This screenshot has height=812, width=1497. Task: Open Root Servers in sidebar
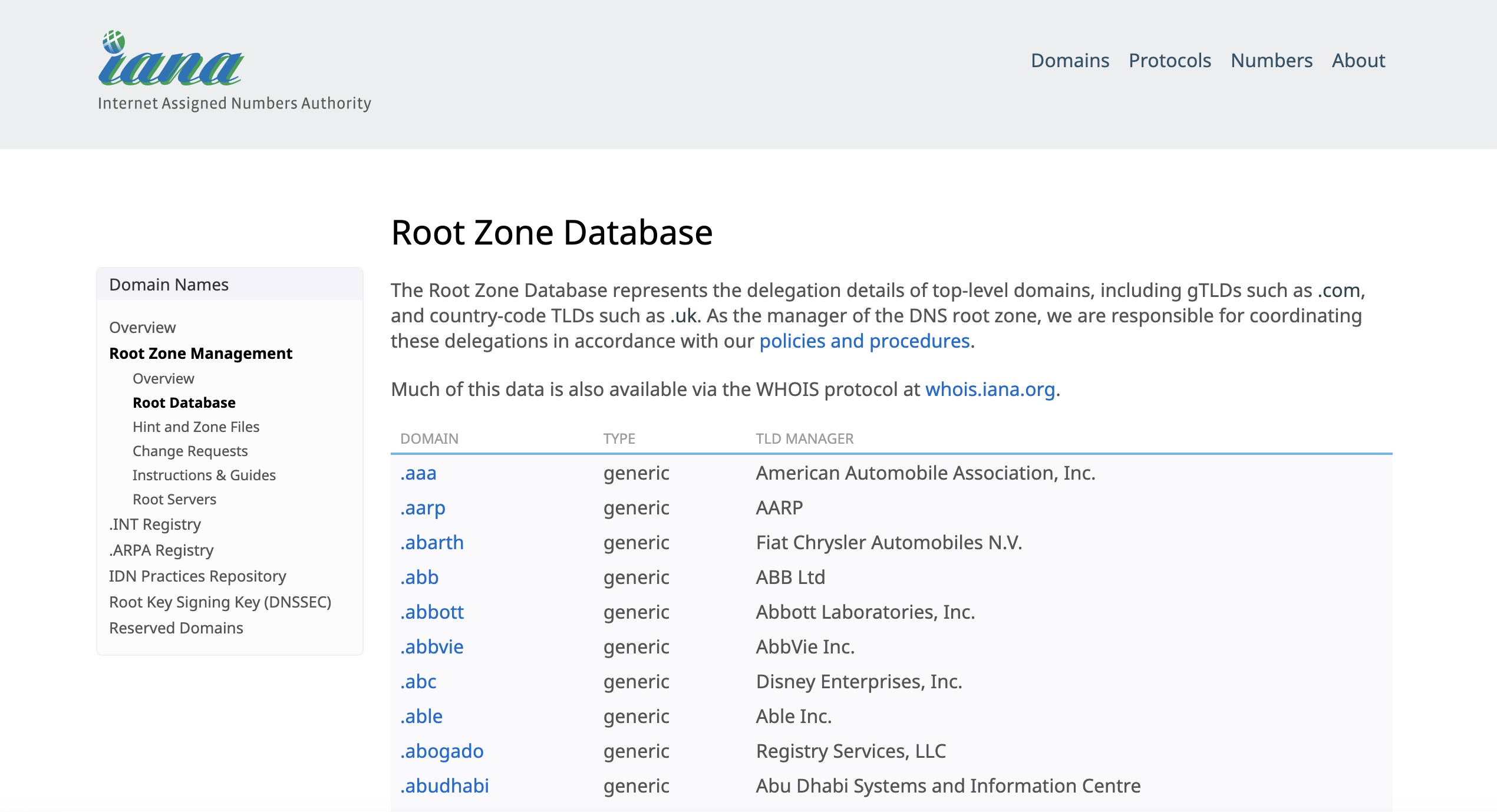(x=174, y=499)
